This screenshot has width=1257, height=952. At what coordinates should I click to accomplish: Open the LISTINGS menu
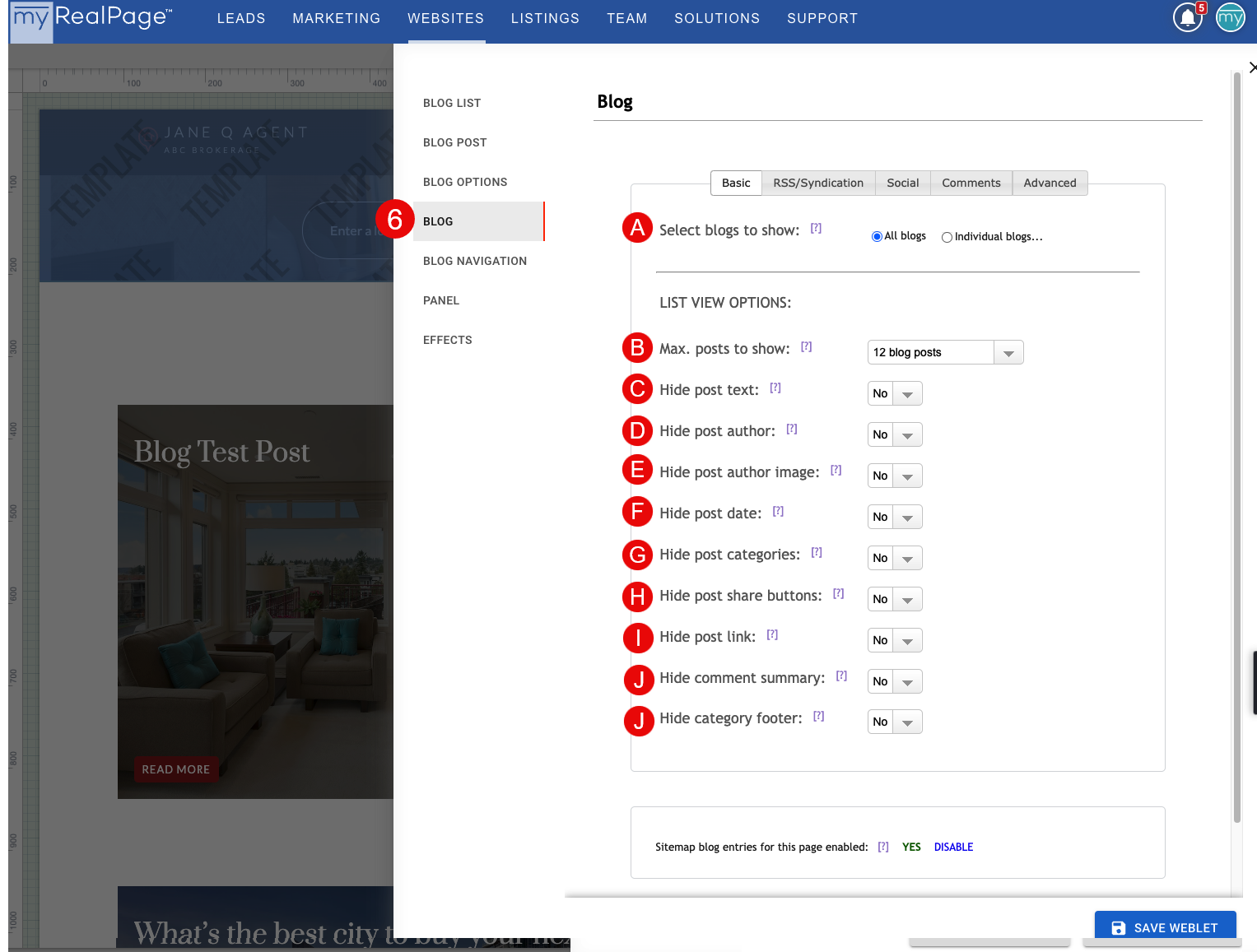click(x=545, y=18)
